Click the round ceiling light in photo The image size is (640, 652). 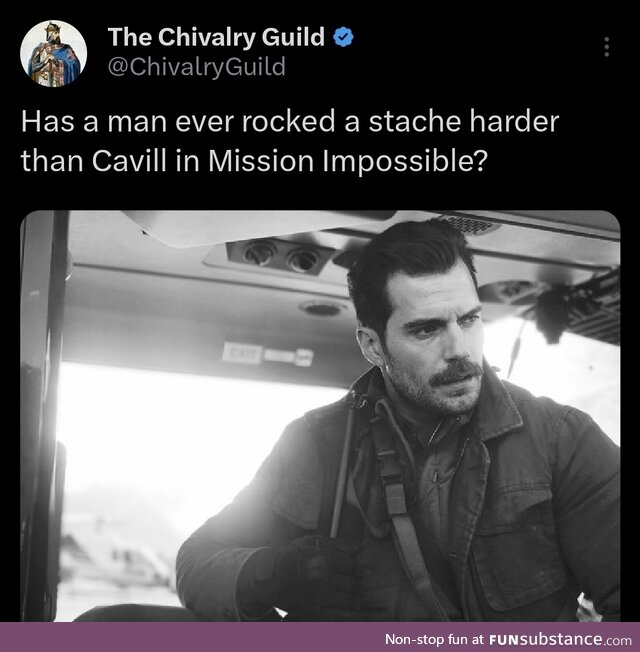(x=321, y=308)
